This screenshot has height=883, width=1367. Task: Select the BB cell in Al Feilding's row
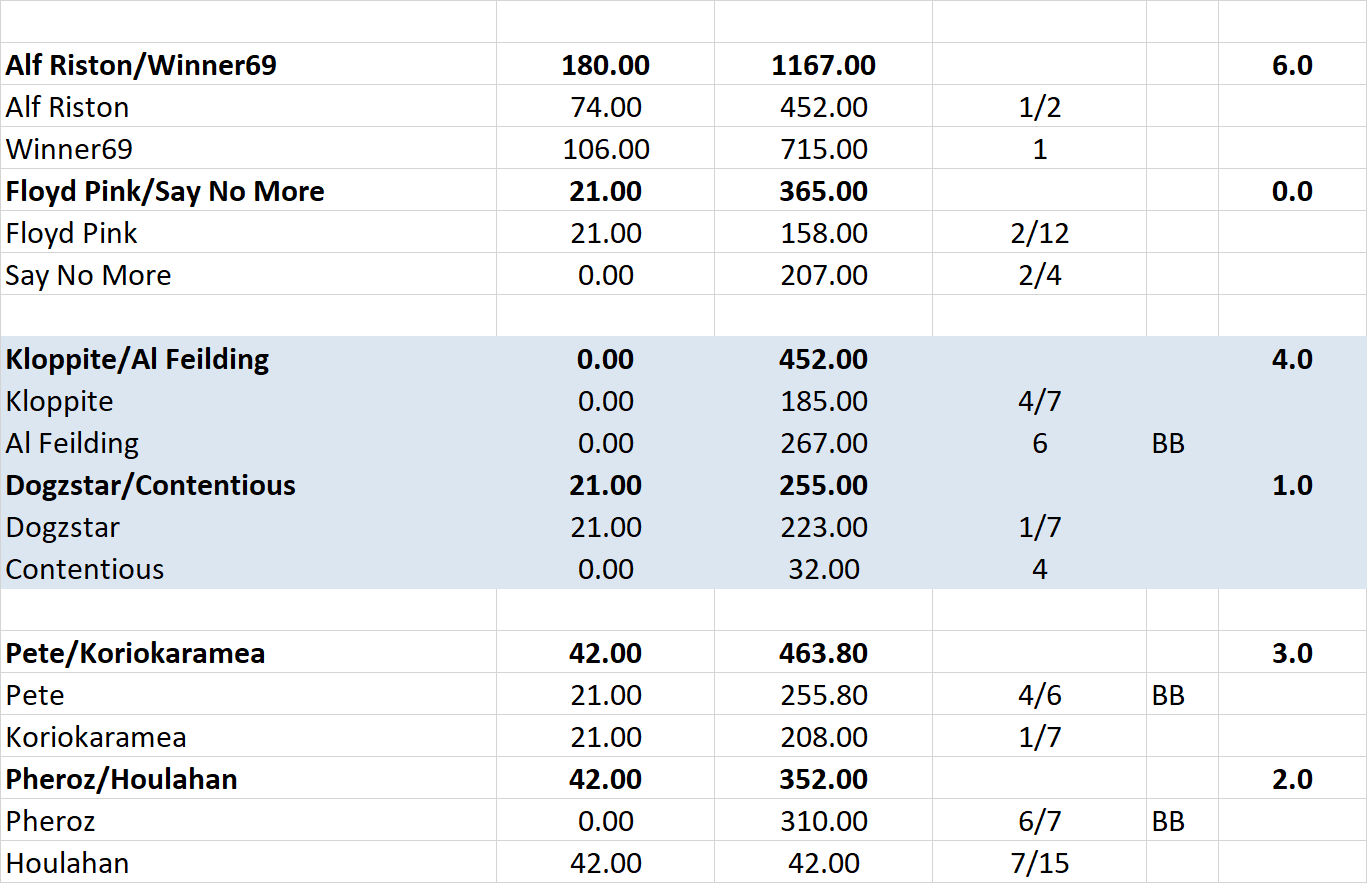coord(1168,444)
